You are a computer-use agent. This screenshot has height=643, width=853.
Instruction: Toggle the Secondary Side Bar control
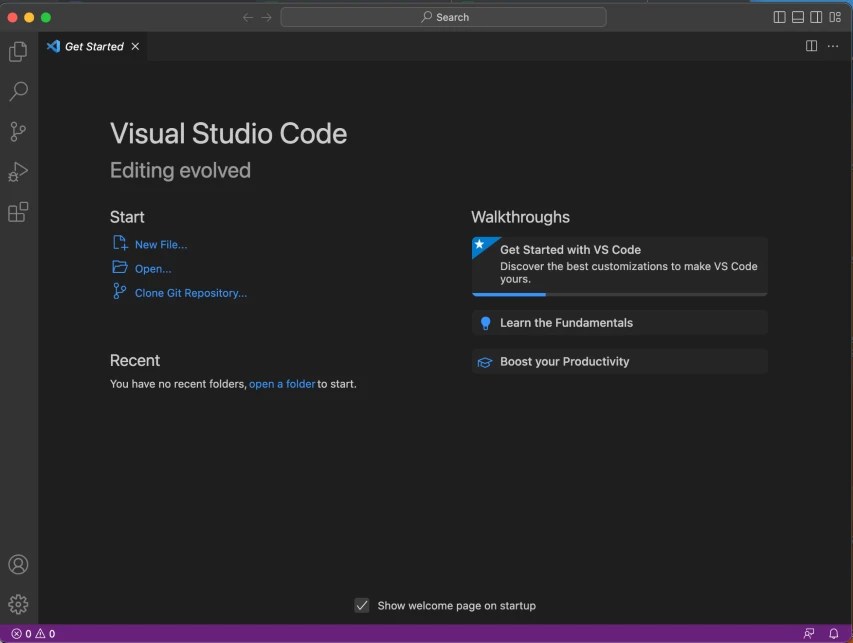[817, 16]
